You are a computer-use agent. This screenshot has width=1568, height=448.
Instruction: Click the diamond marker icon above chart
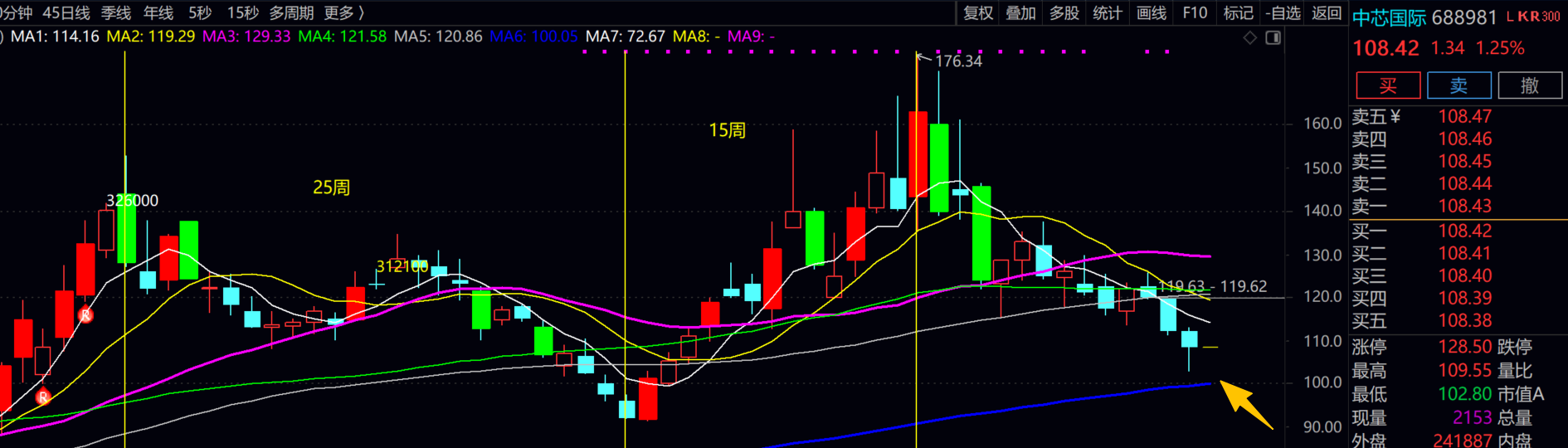click(x=1250, y=37)
